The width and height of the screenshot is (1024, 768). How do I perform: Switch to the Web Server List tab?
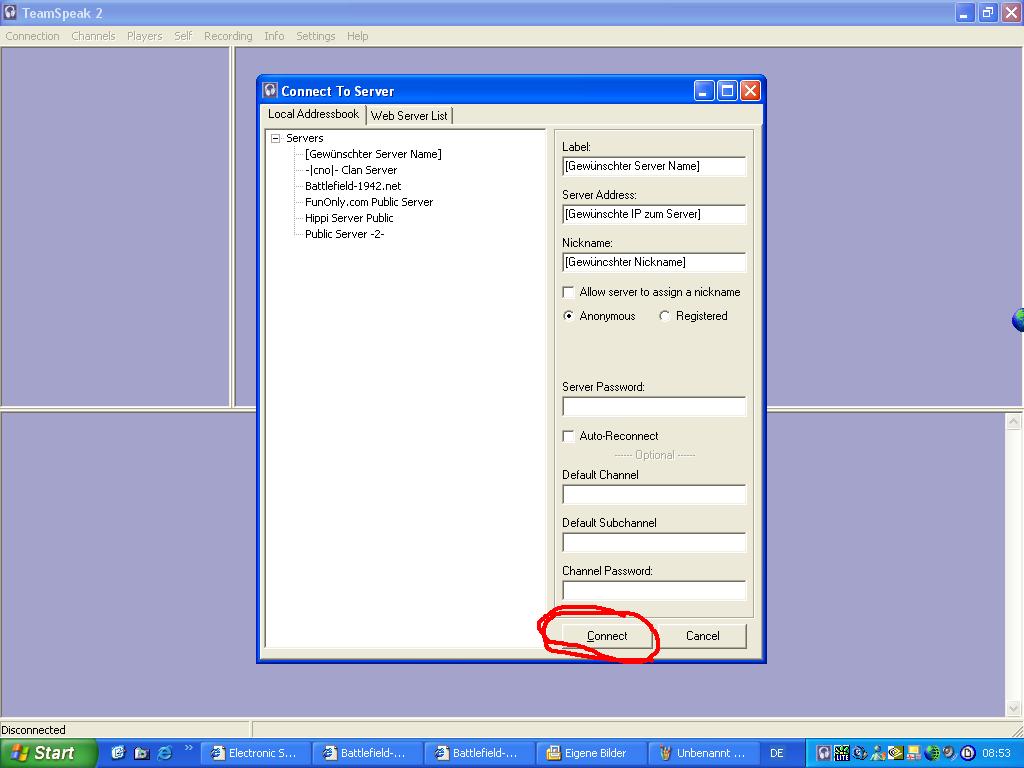coord(409,116)
